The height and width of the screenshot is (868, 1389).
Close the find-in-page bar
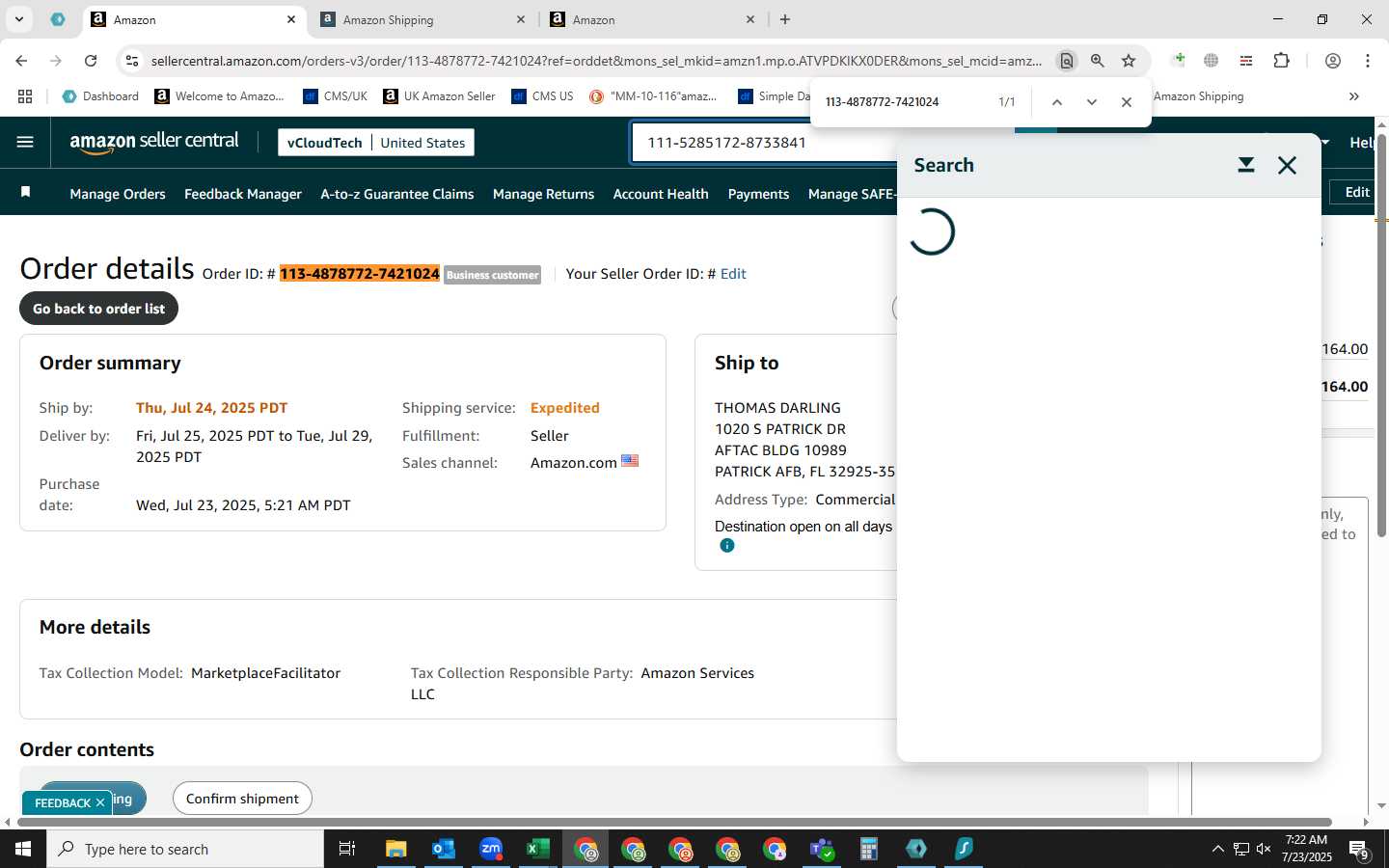pos(1126,101)
